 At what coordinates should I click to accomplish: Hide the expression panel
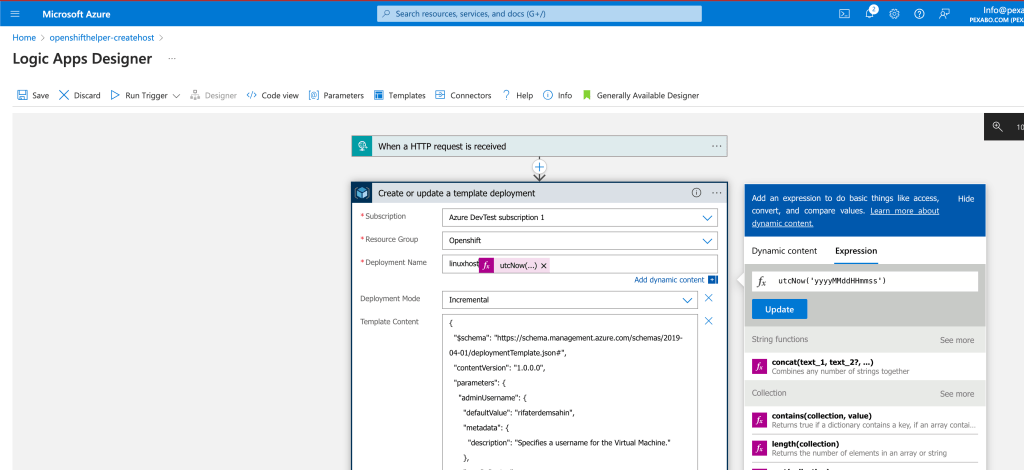966,198
